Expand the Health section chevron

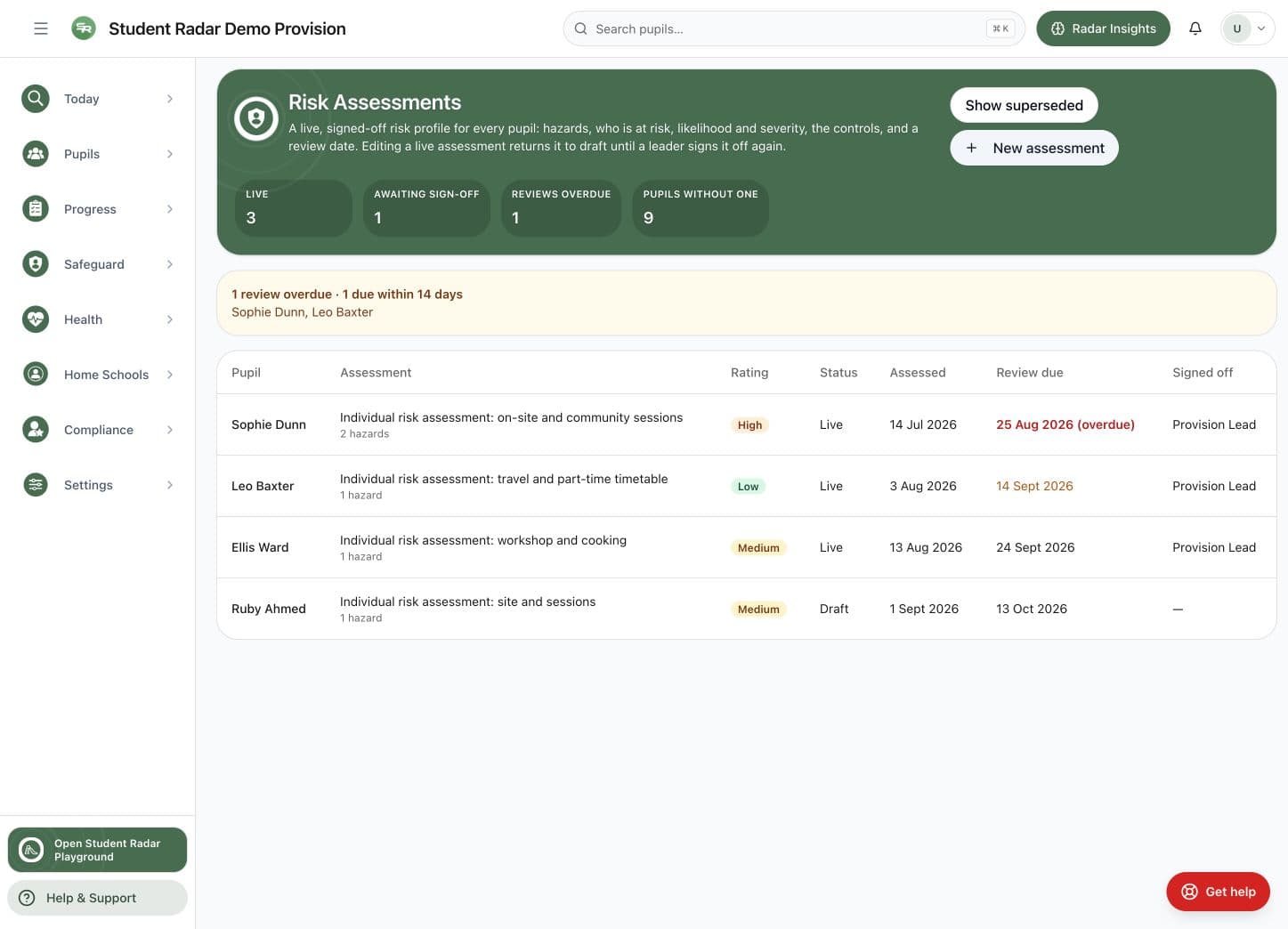(169, 319)
